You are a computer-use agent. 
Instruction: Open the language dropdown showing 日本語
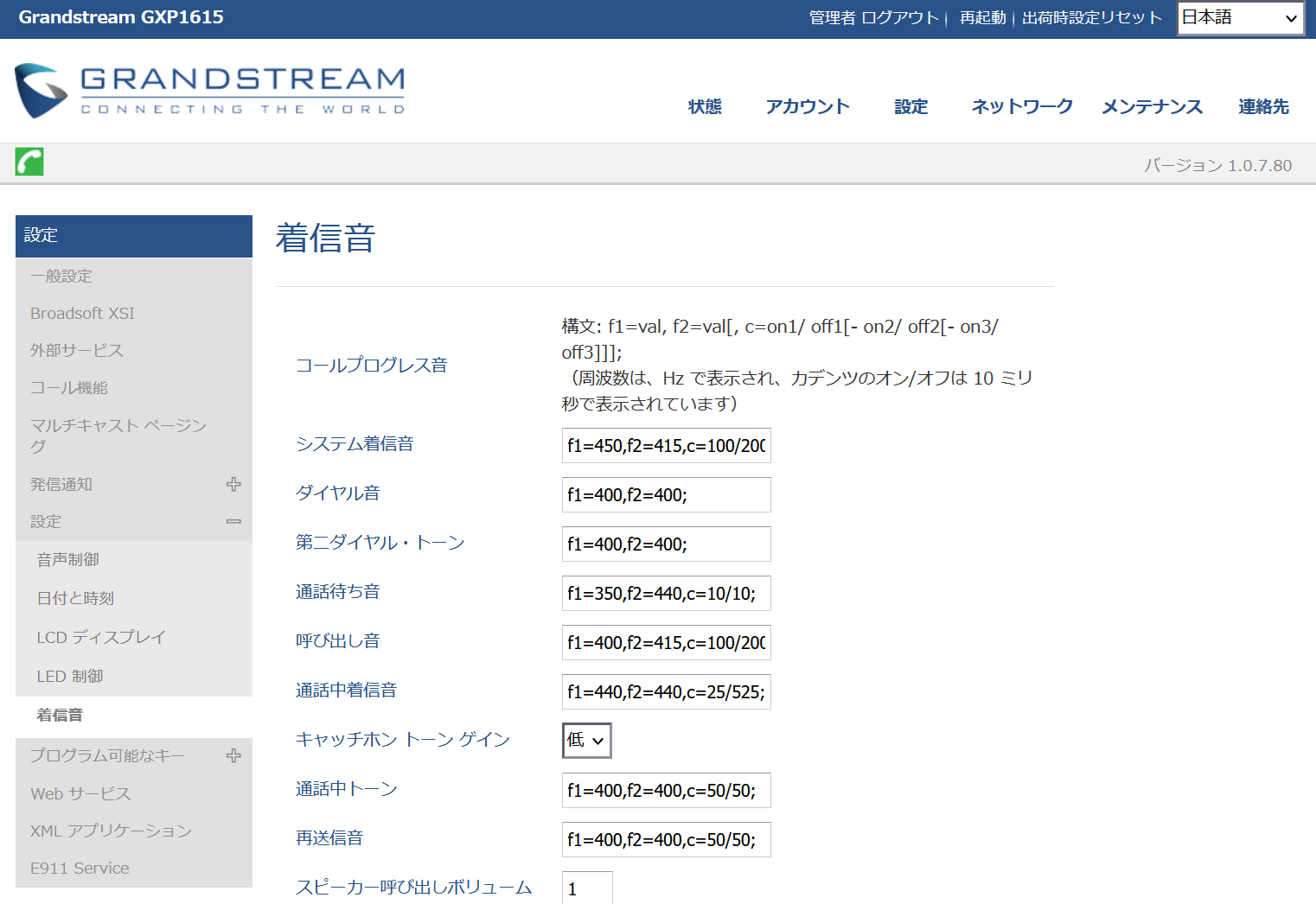tap(1240, 18)
